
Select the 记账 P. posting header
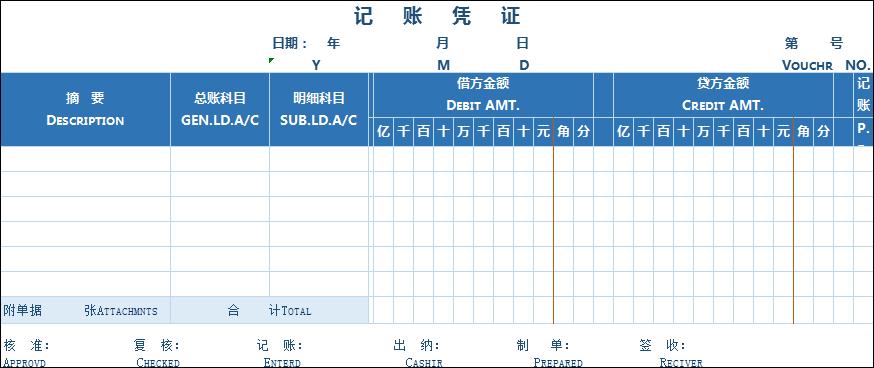click(863, 109)
